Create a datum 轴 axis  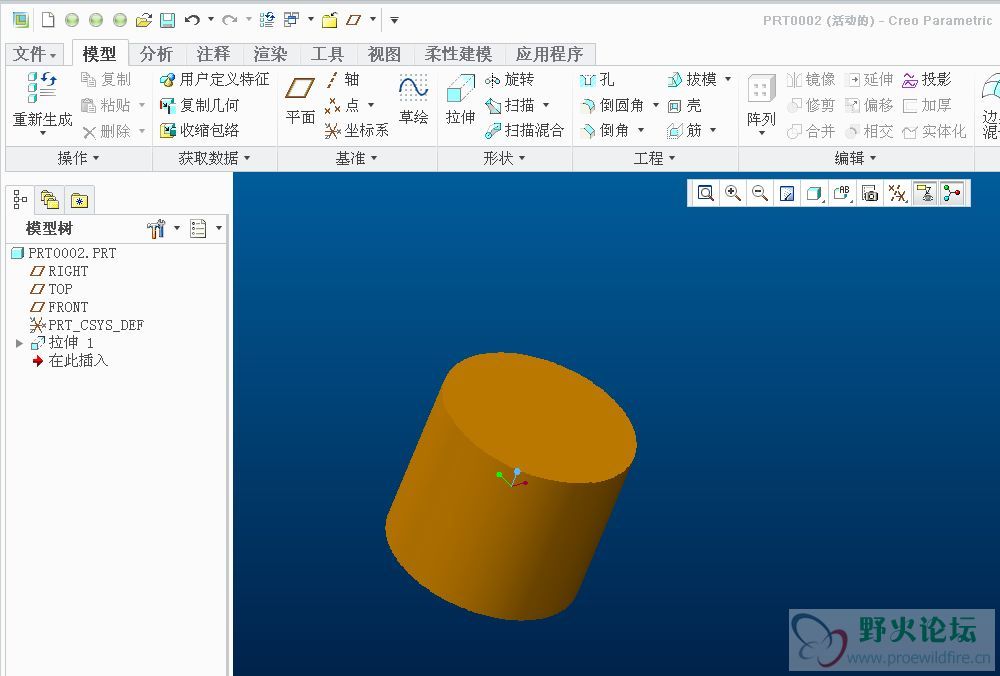pyautogui.click(x=342, y=80)
